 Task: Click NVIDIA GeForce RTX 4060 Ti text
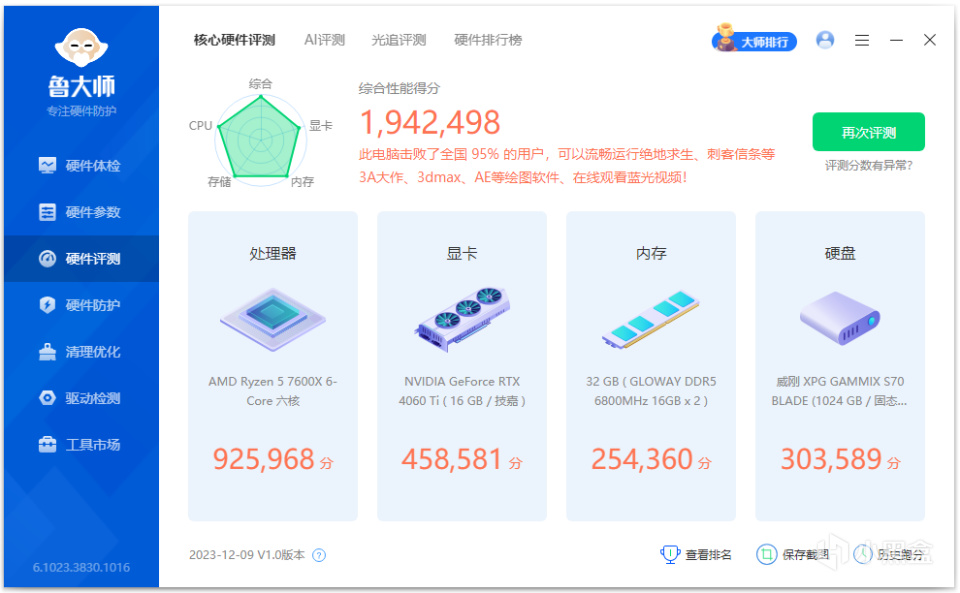coord(462,391)
